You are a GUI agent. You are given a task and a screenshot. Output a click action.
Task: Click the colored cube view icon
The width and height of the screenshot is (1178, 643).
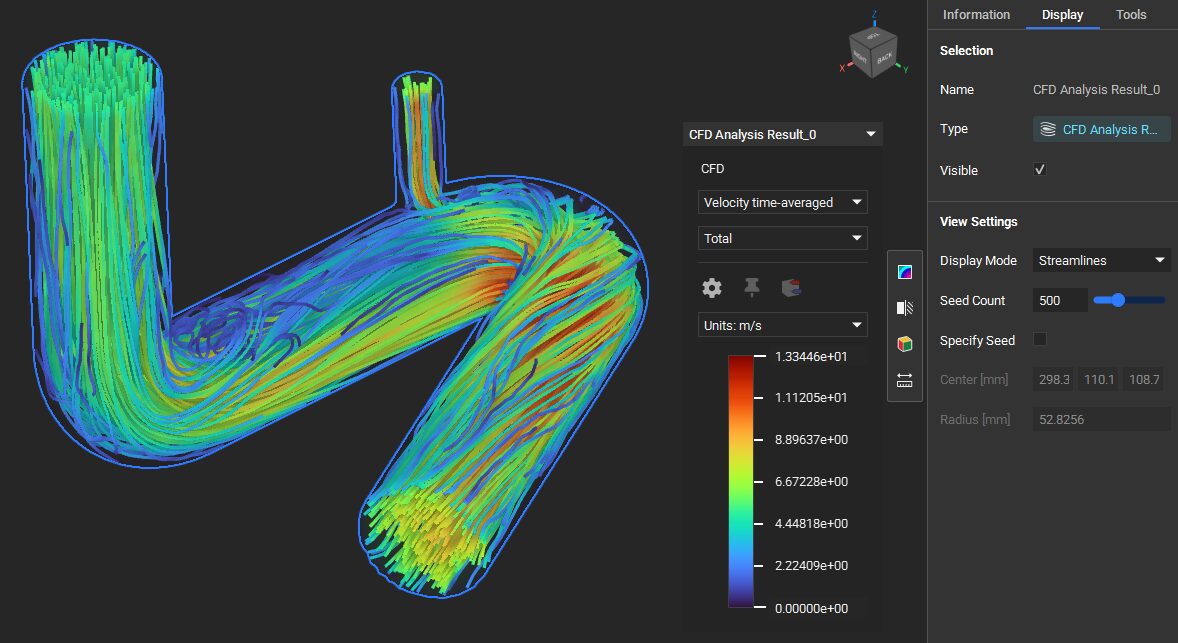(904, 343)
